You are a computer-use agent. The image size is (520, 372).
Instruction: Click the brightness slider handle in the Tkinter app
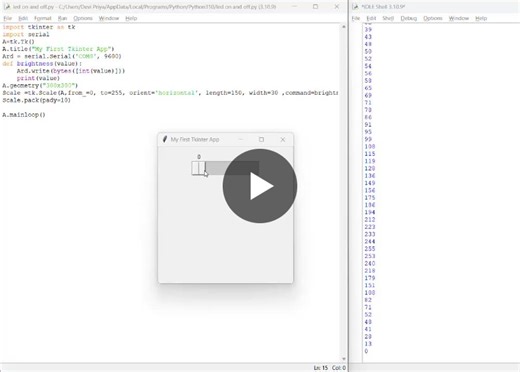click(x=199, y=168)
